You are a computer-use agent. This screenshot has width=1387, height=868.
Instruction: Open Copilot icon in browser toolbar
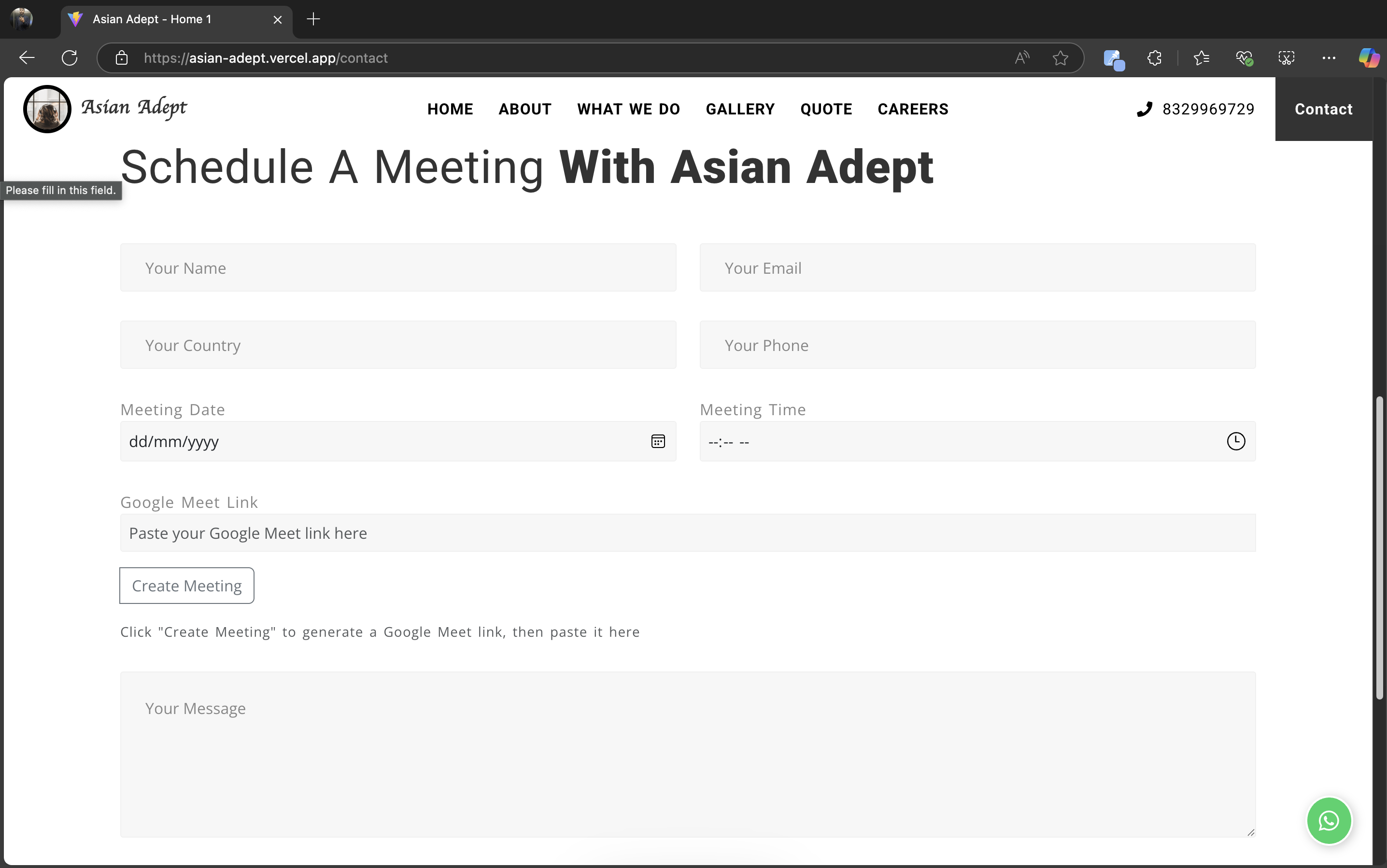click(x=1369, y=58)
